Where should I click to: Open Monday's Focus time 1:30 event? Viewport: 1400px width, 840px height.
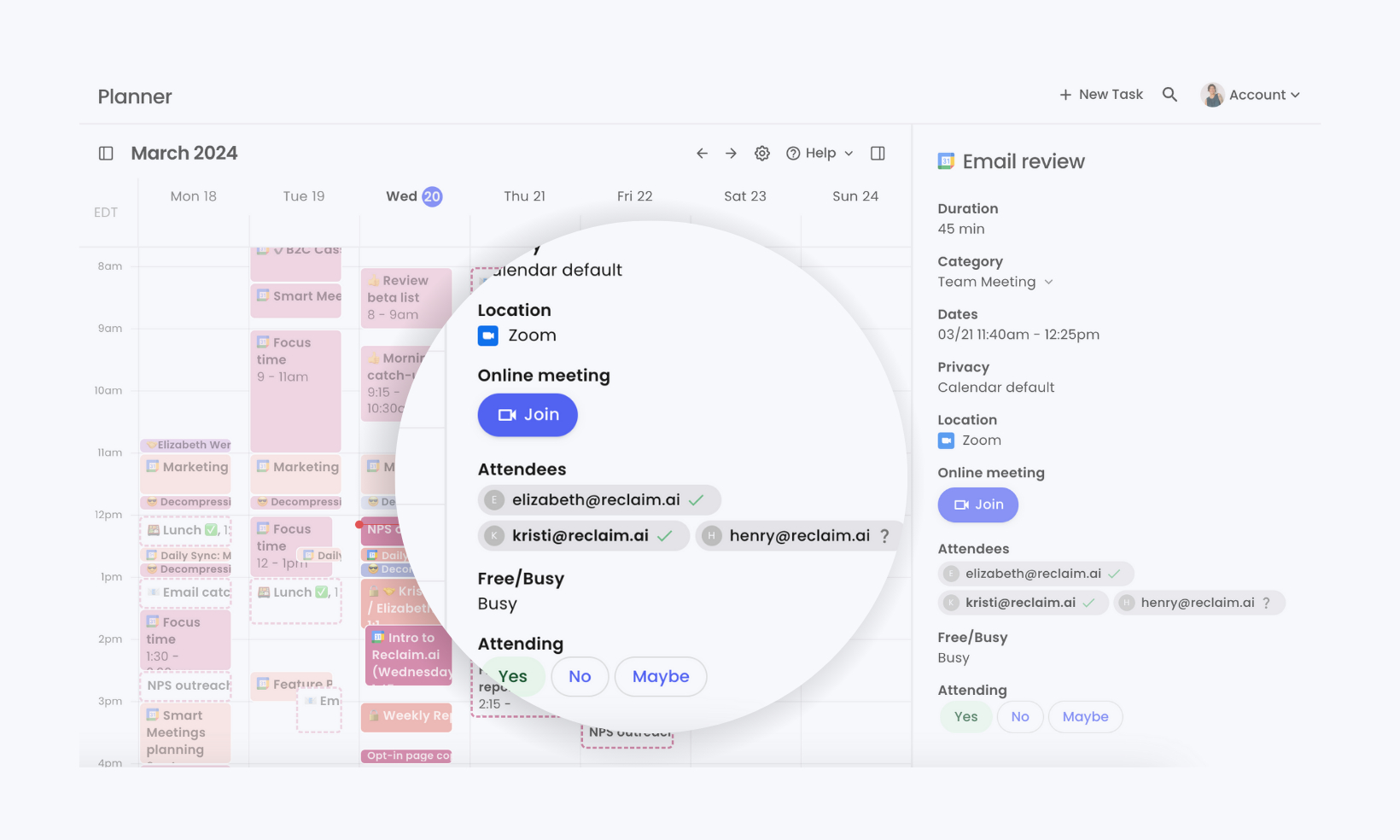click(x=185, y=639)
